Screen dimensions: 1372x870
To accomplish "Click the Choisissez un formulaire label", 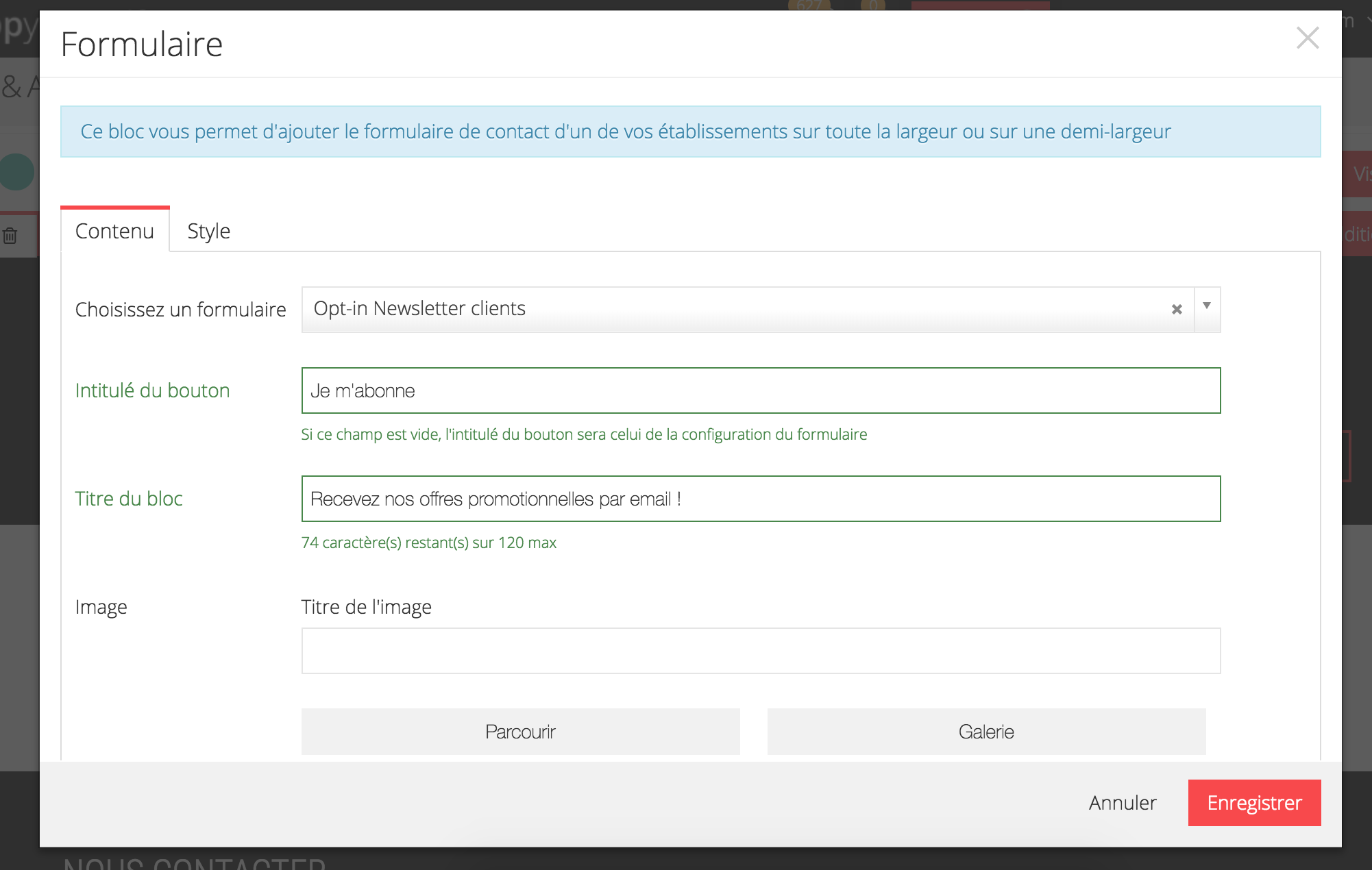I will [180, 310].
